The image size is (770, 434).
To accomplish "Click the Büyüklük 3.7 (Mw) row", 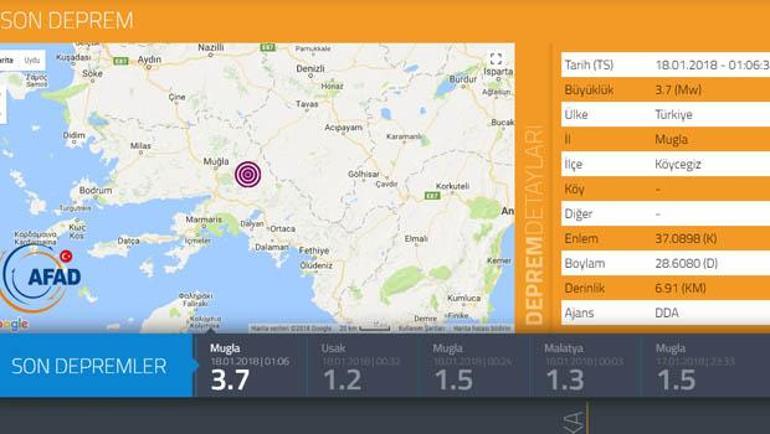I will (664, 90).
